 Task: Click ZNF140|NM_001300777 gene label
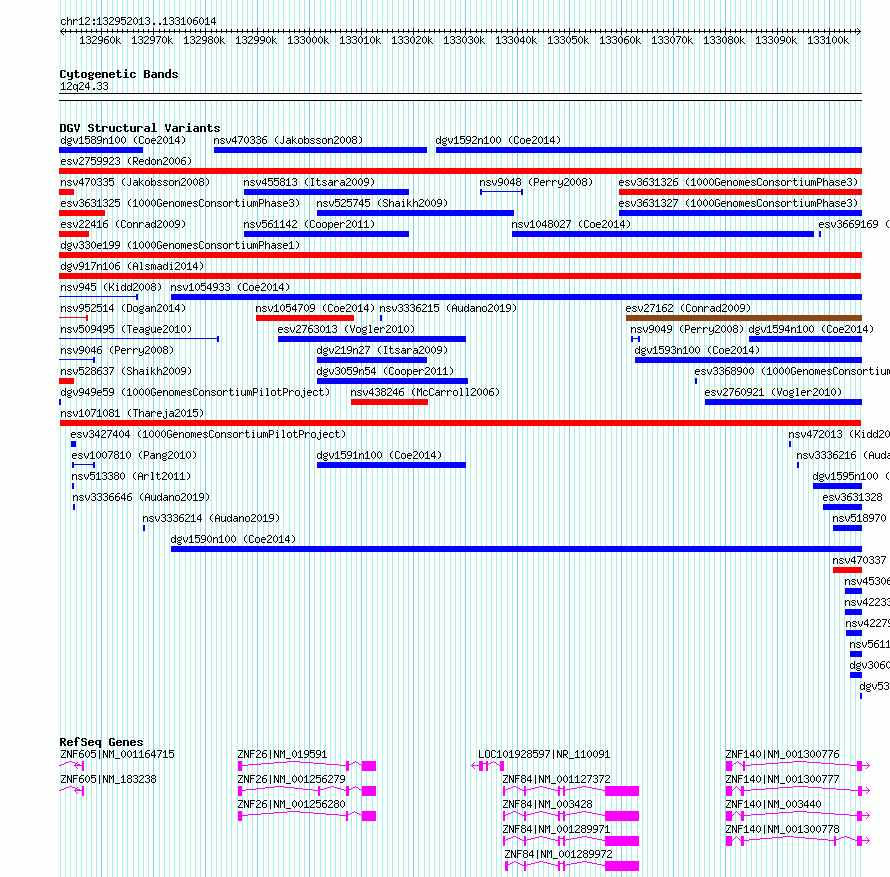tap(782, 779)
